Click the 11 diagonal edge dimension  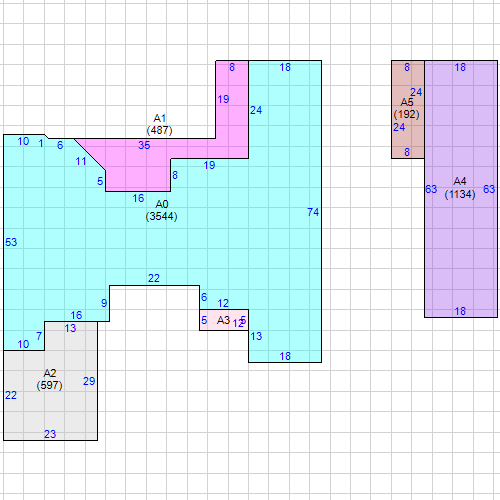[x=81, y=161]
